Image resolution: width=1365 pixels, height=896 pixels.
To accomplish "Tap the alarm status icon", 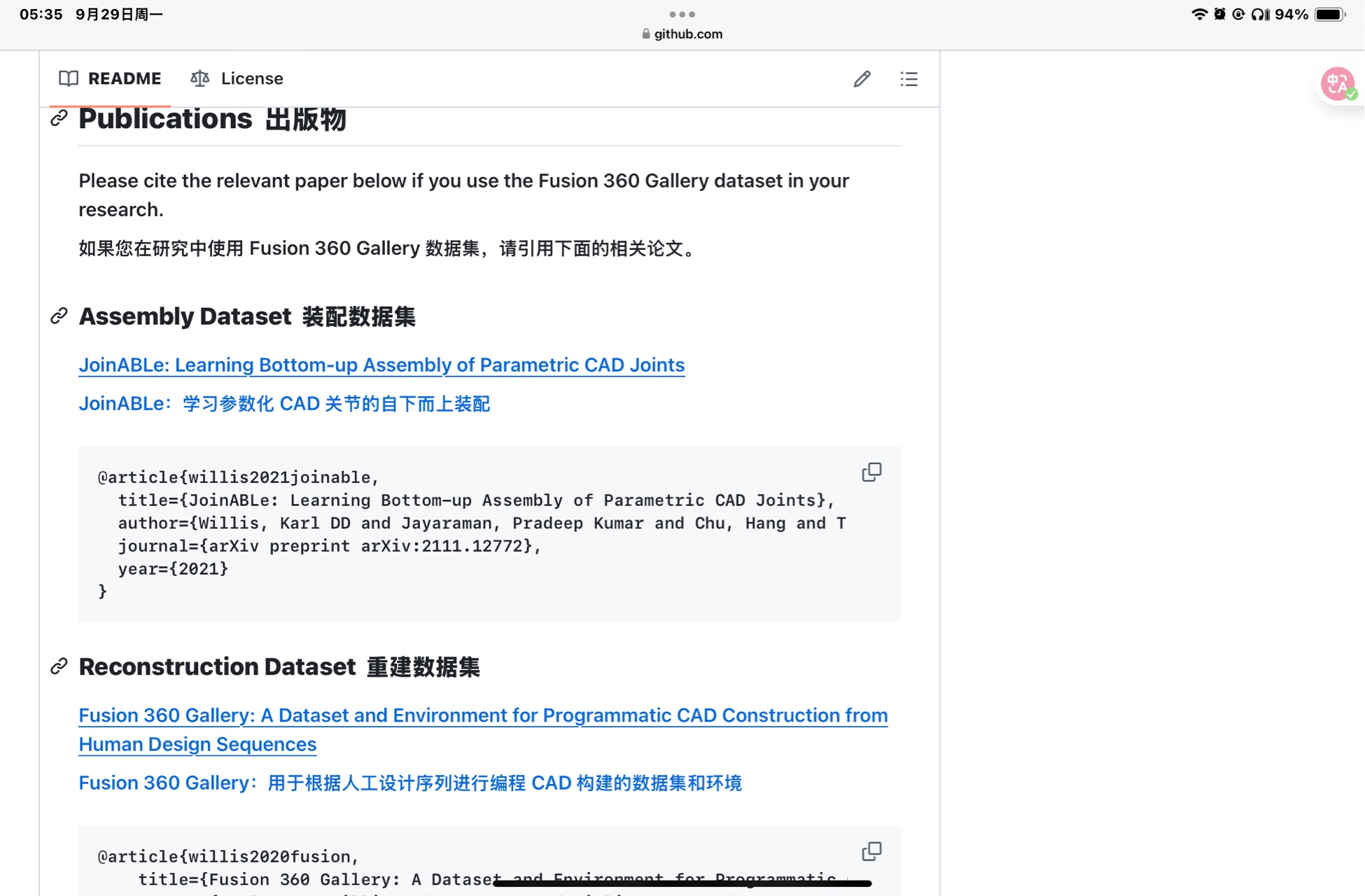I will click(x=1219, y=14).
